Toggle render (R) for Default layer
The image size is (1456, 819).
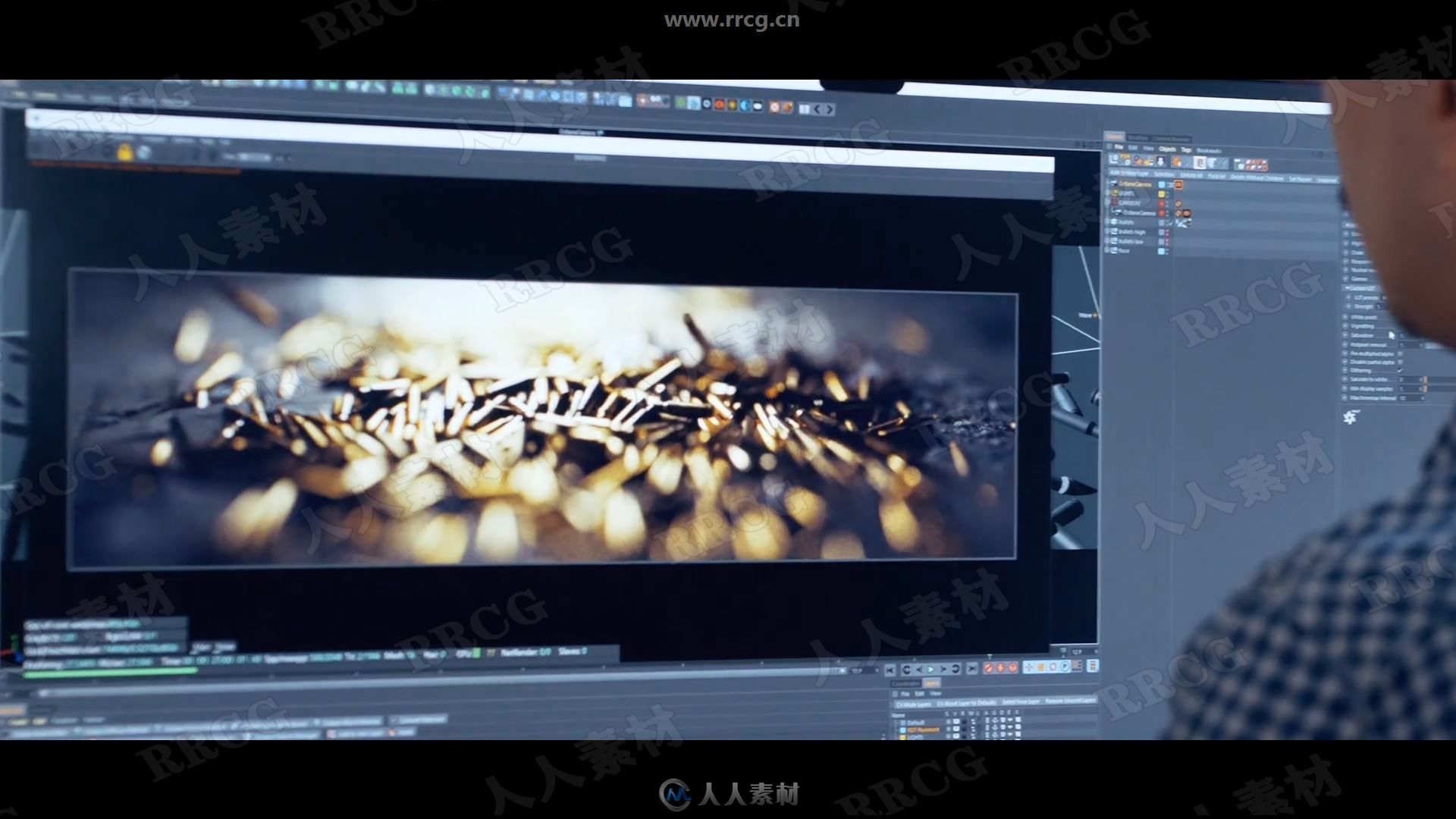pos(964,721)
